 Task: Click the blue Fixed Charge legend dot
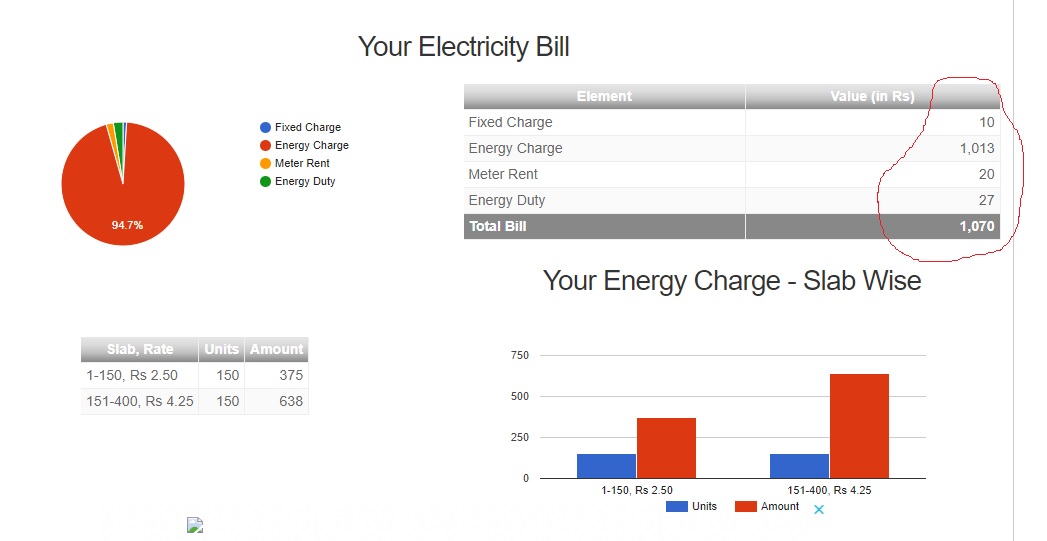point(265,128)
